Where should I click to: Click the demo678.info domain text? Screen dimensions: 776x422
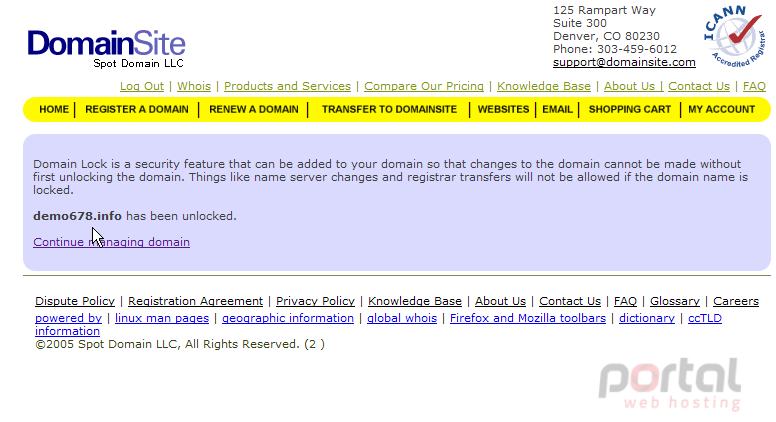[x=77, y=216]
